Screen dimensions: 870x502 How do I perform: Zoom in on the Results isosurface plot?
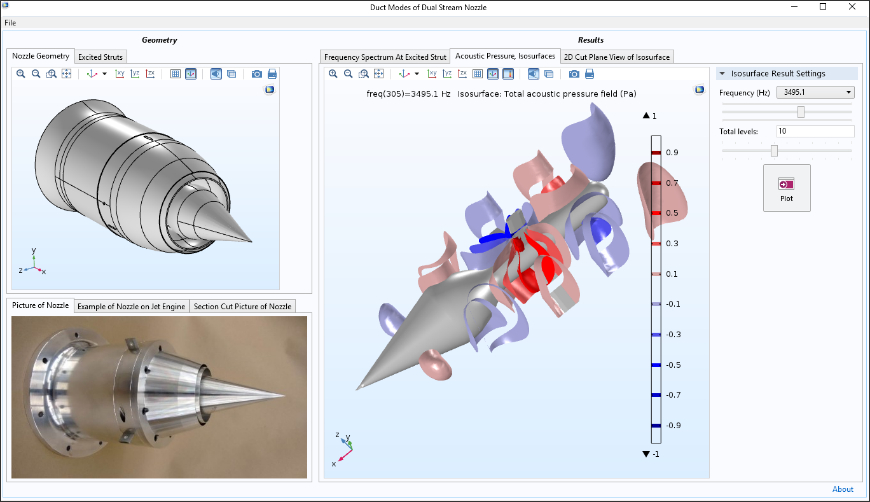point(333,74)
